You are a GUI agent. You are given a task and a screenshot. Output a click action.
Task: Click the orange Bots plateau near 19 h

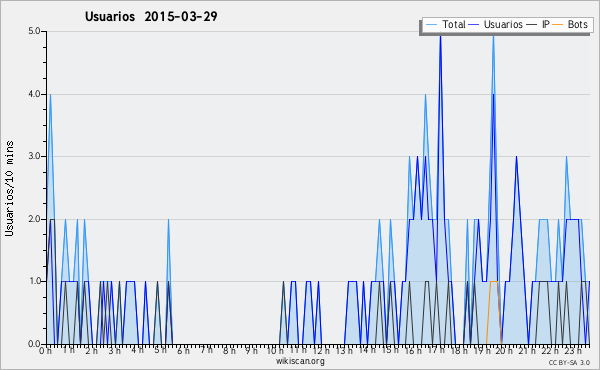[x=494, y=282]
